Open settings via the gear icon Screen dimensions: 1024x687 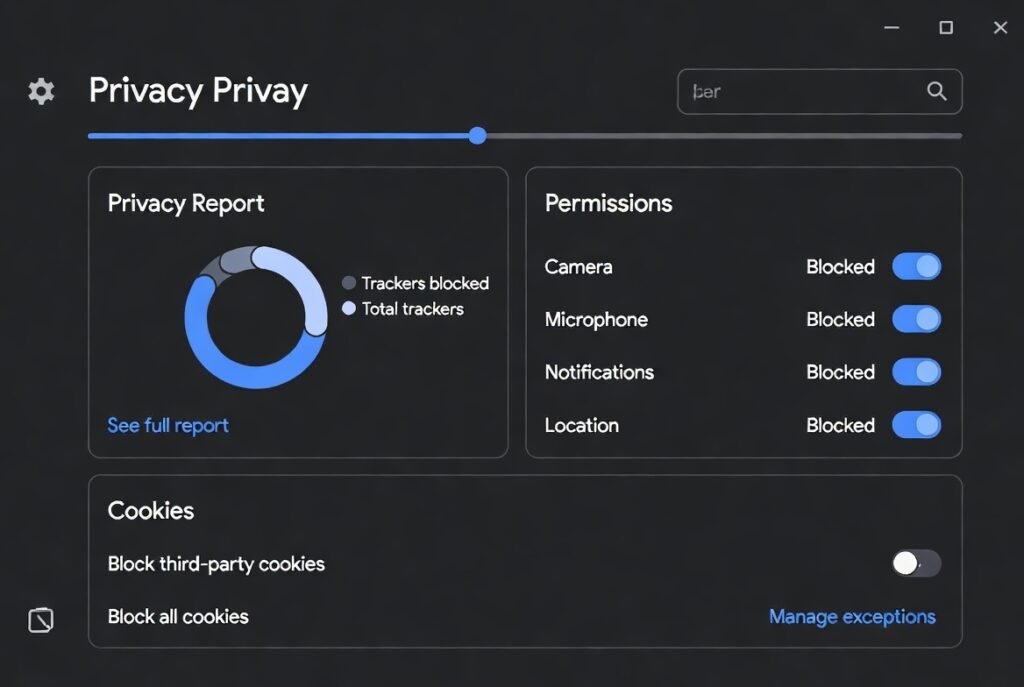tap(40, 91)
